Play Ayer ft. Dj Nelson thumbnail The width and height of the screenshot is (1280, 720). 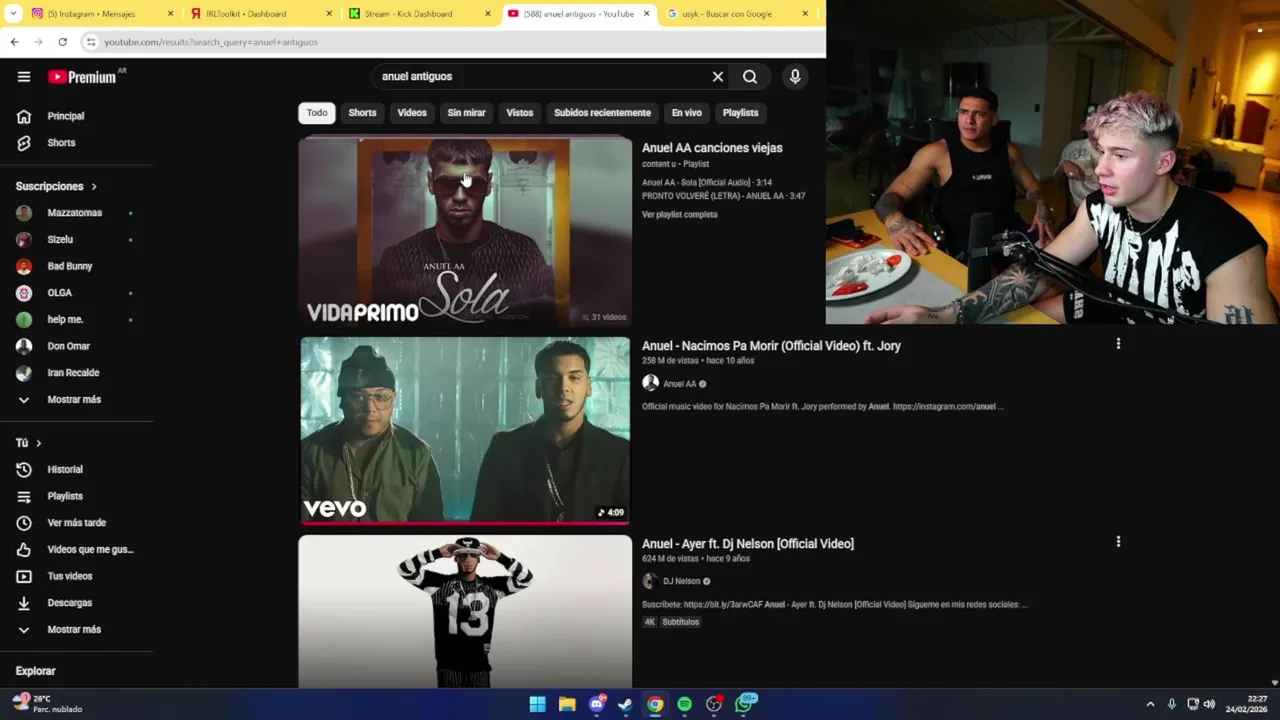coord(465,611)
